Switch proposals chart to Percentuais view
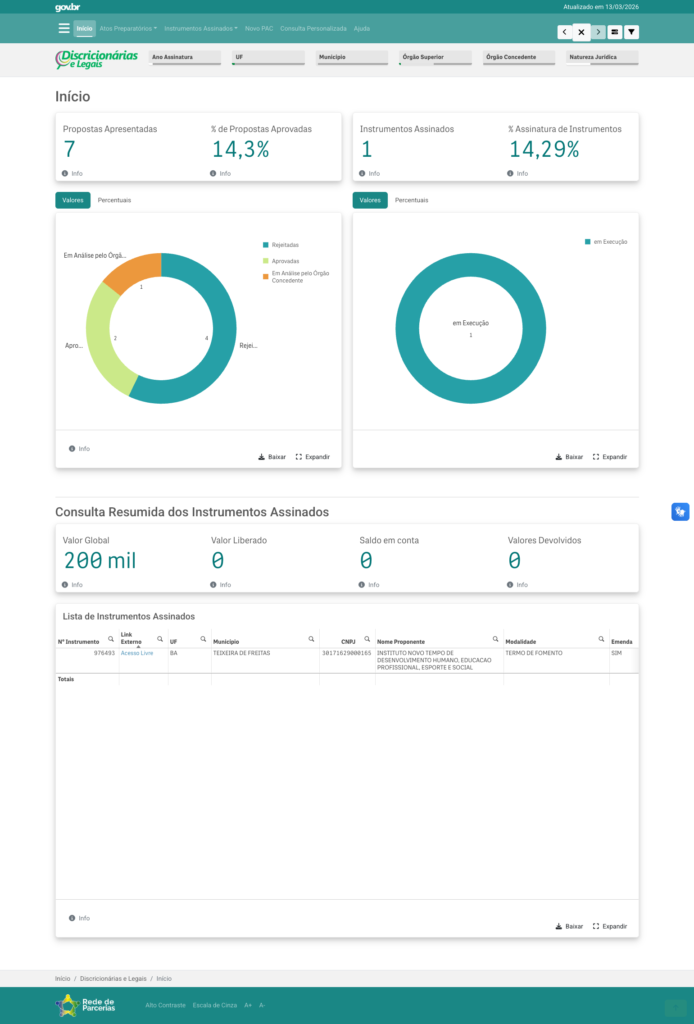Screen dimensions: 694x1024 point(114,200)
